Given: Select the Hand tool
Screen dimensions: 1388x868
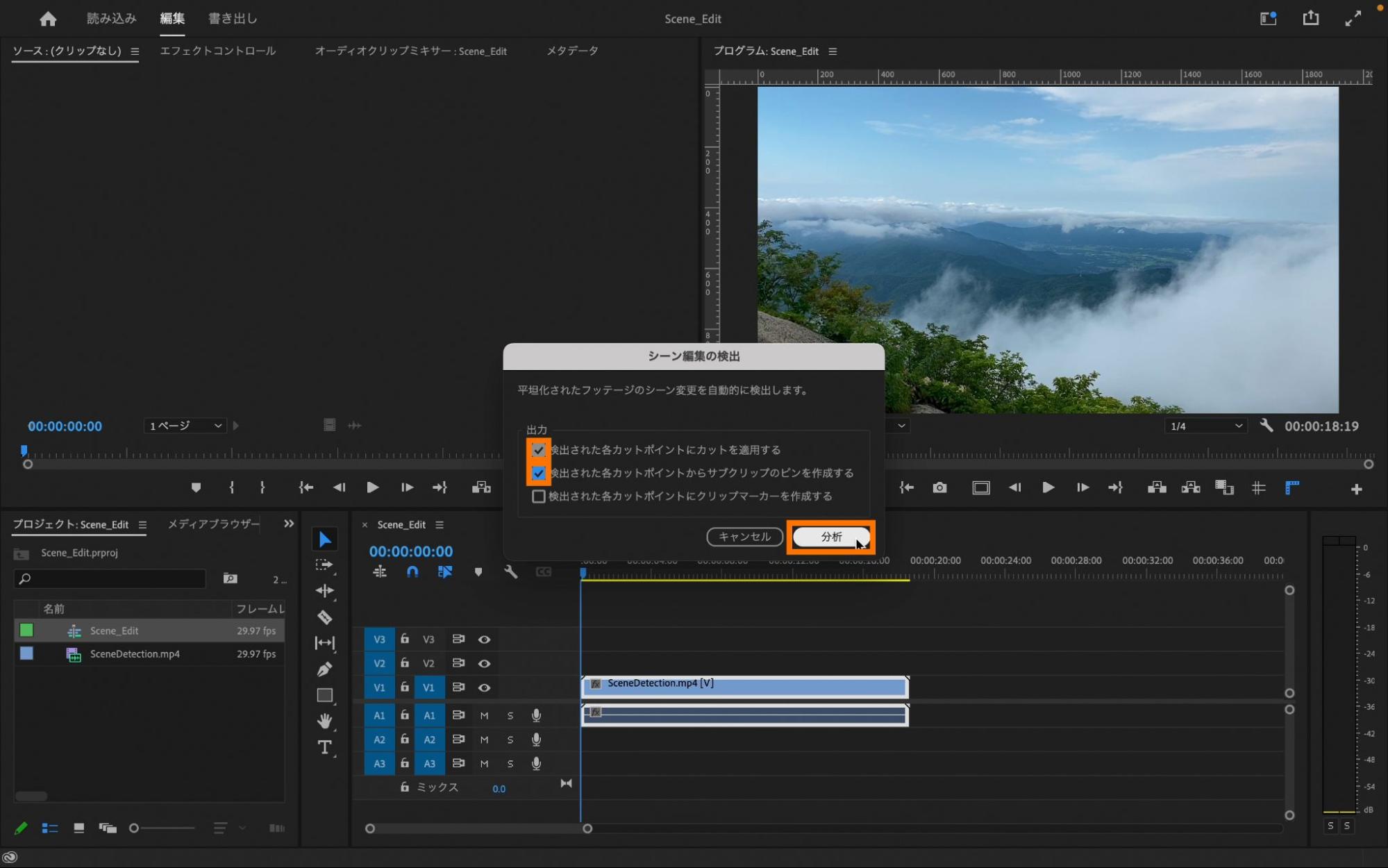Looking at the screenshot, I should click(x=324, y=721).
